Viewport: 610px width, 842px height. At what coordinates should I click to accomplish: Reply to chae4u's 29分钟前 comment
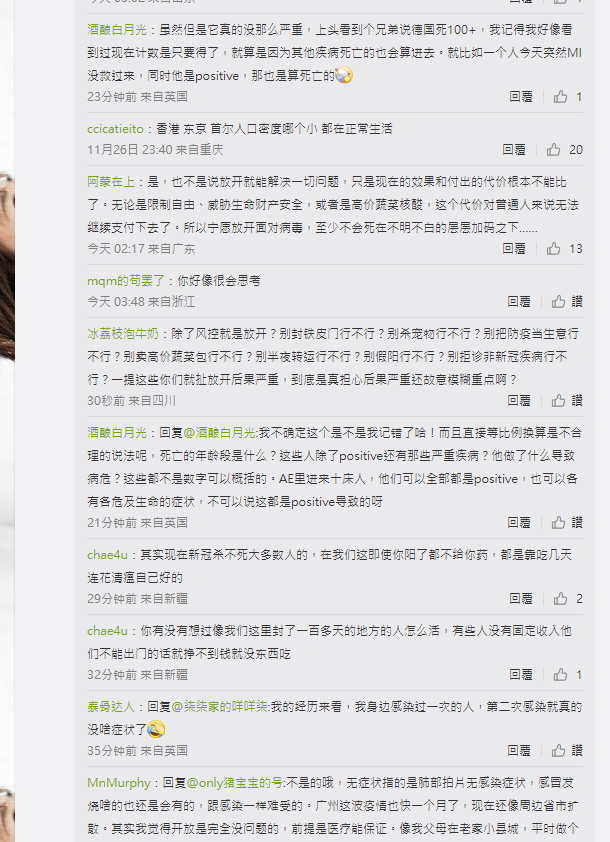point(521,599)
